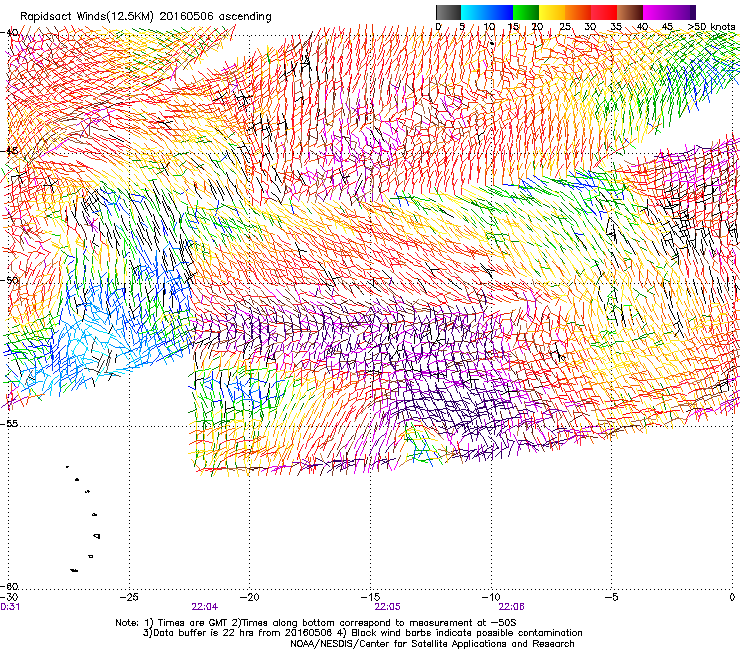Click the "20" value under the color bar
This screenshot has width=740, height=650.
point(537,27)
